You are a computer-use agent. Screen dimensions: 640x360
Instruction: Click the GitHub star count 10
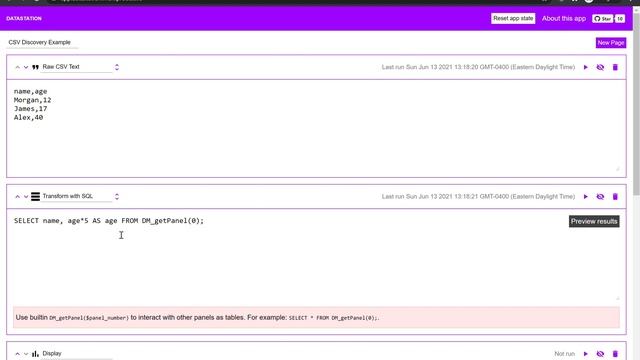click(x=620, y=19)
